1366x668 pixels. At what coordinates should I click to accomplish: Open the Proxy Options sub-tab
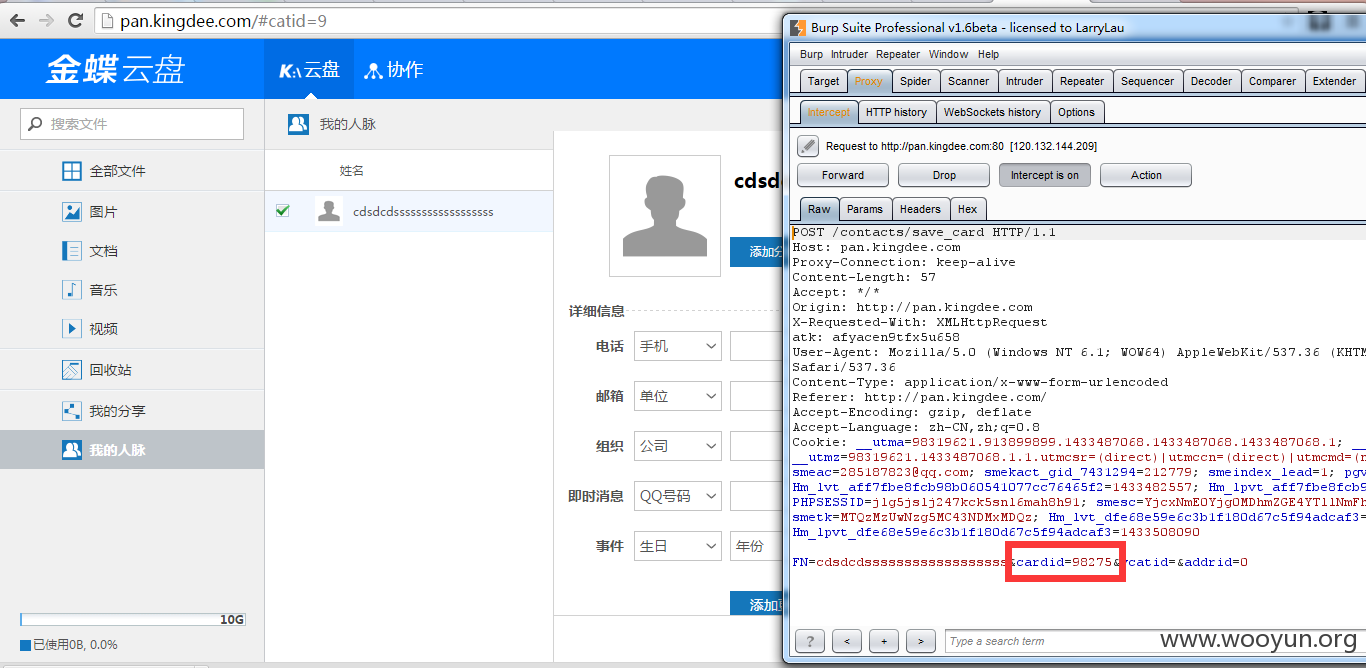click(1076, 112)
